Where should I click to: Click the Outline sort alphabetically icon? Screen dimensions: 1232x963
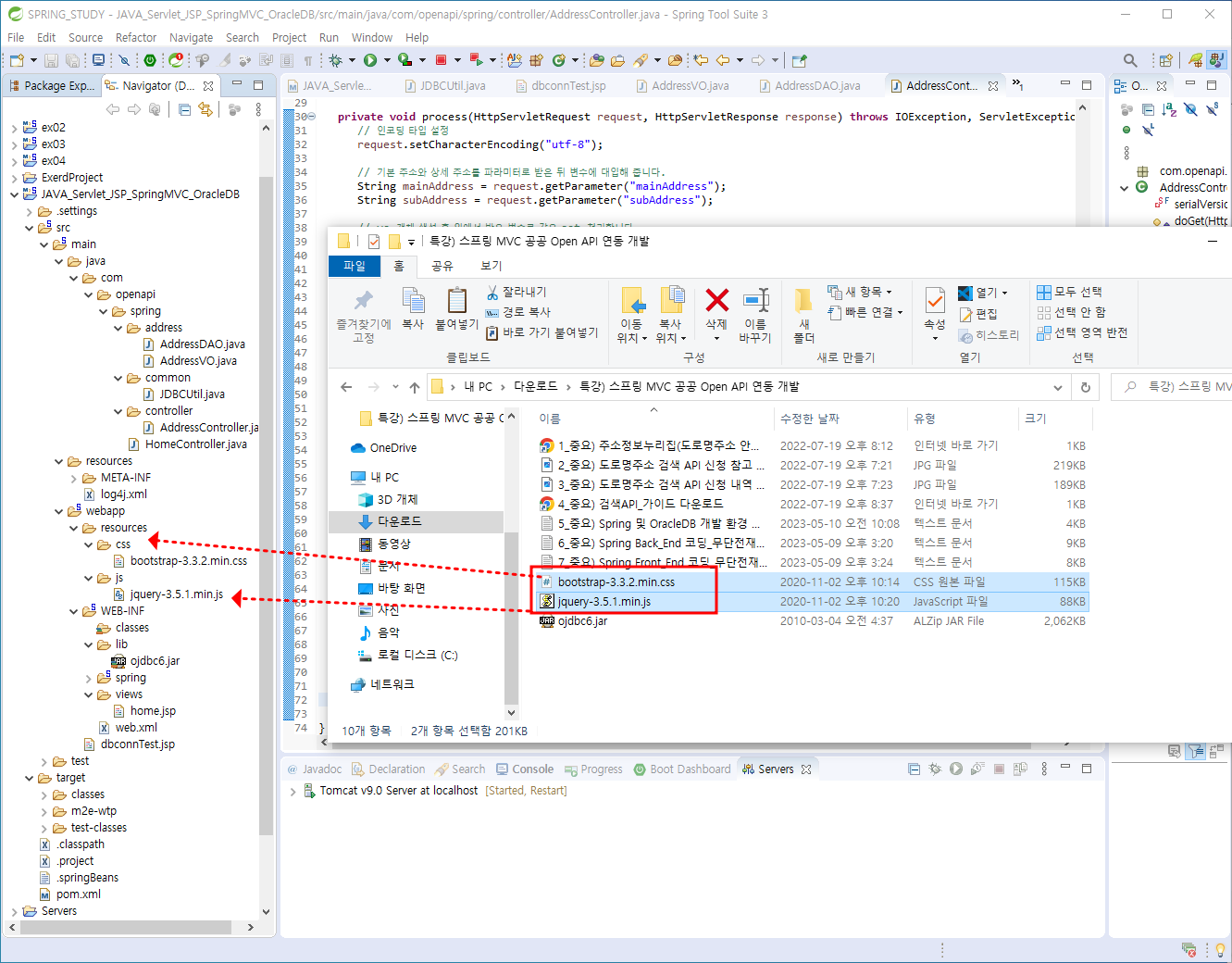click(x=1169, y=109)
